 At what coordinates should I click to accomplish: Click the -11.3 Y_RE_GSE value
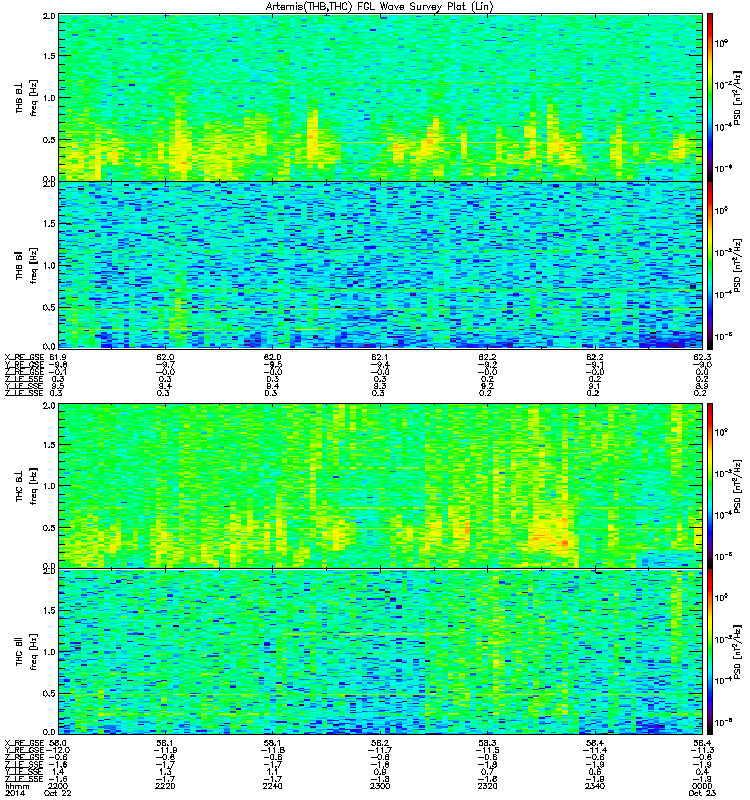coord(702,750)
